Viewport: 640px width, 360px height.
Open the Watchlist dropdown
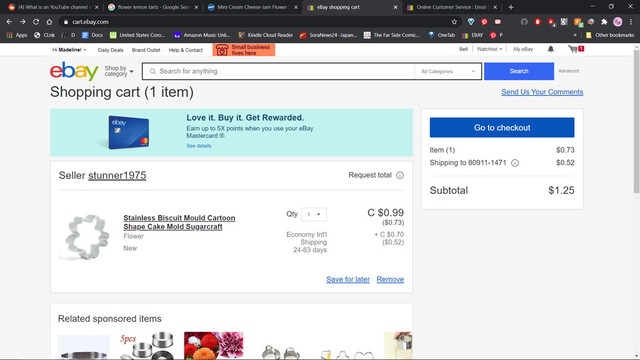click(489, 49)
